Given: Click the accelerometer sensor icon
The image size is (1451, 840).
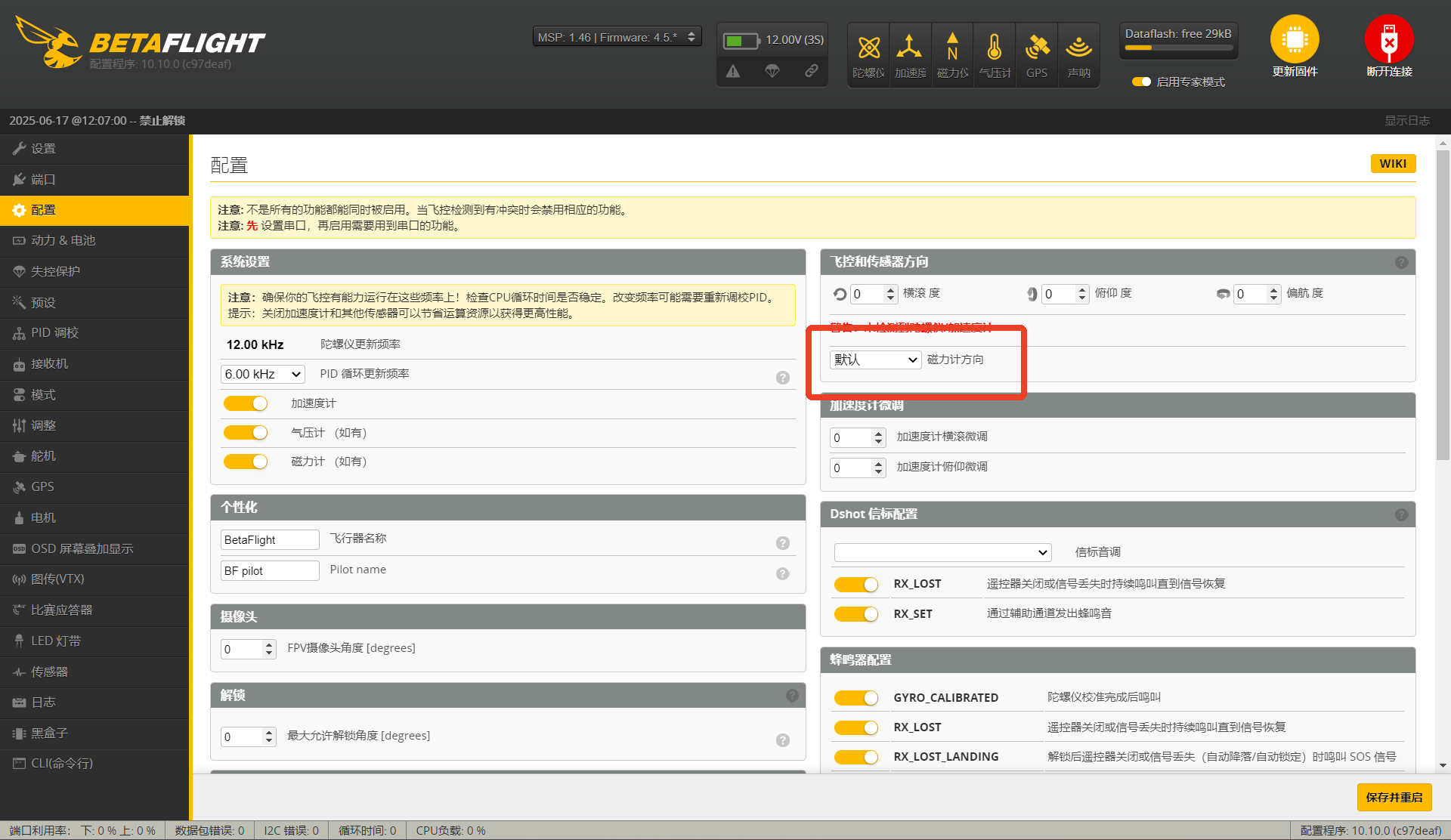Looking at the screenshot, I should coord(909,48).
